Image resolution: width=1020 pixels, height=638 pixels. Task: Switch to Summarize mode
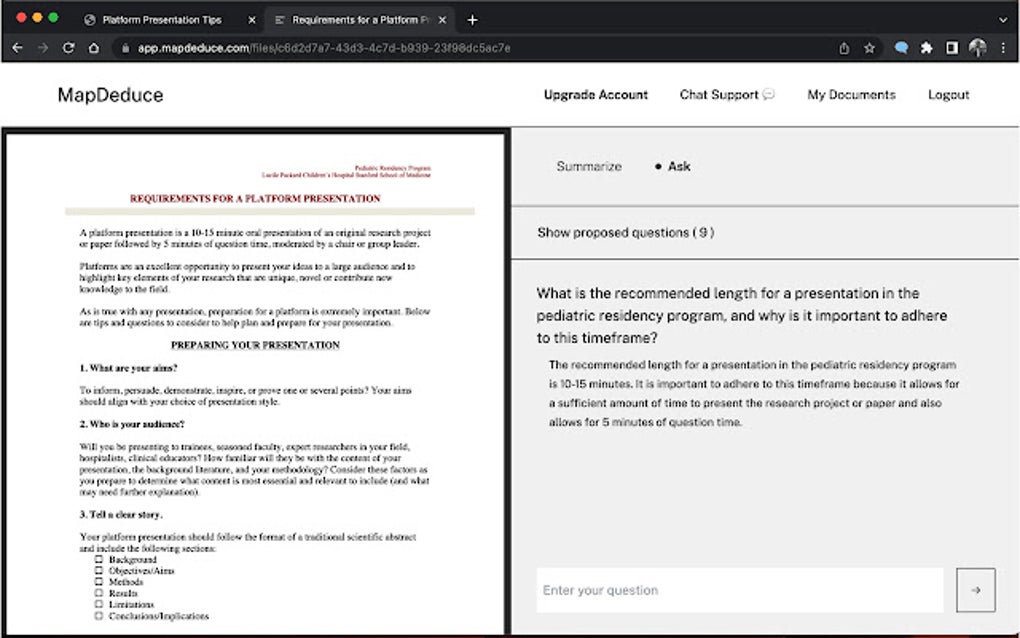pyautogui.click(x=588, y=167)
